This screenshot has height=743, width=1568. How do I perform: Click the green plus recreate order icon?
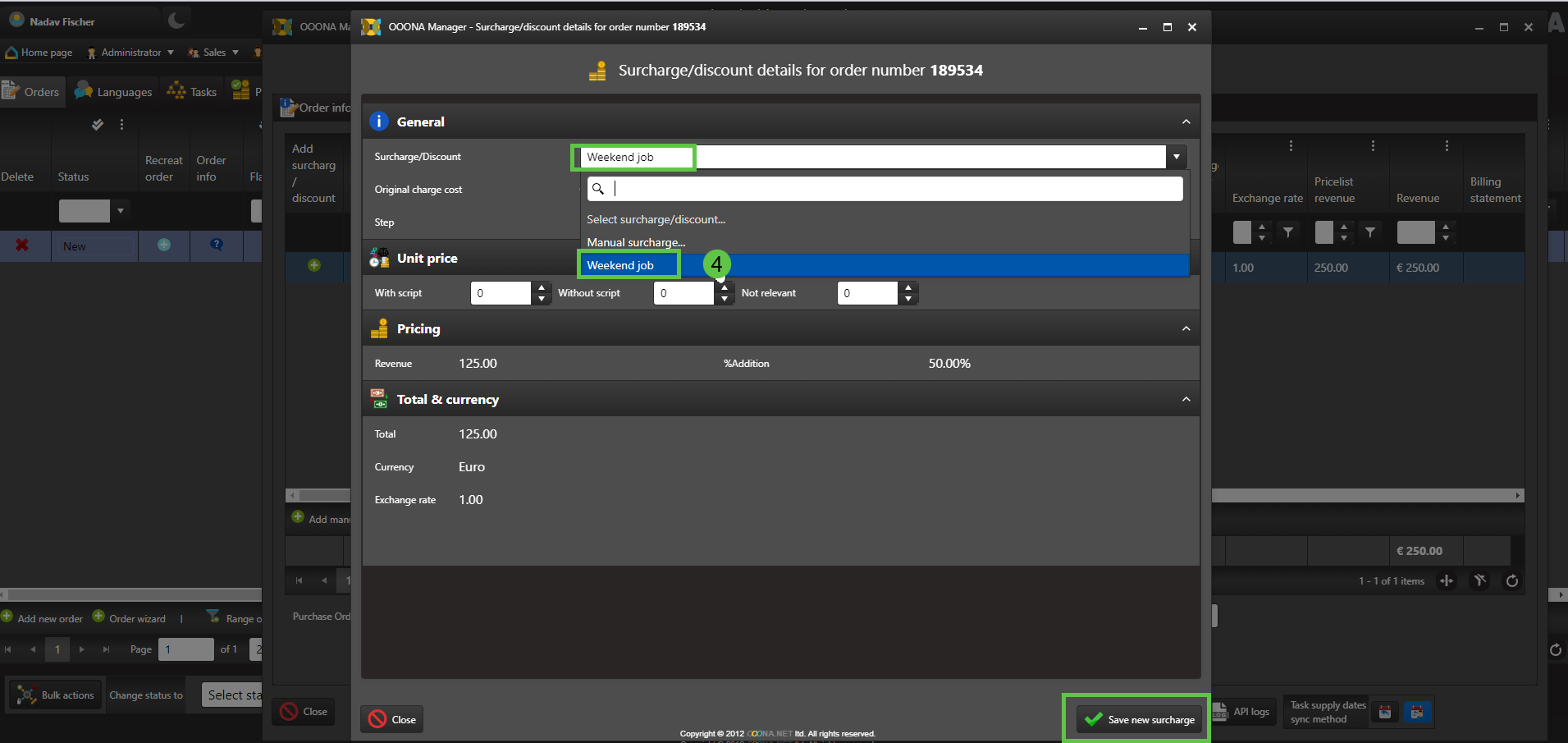click(x=164, y=245)
